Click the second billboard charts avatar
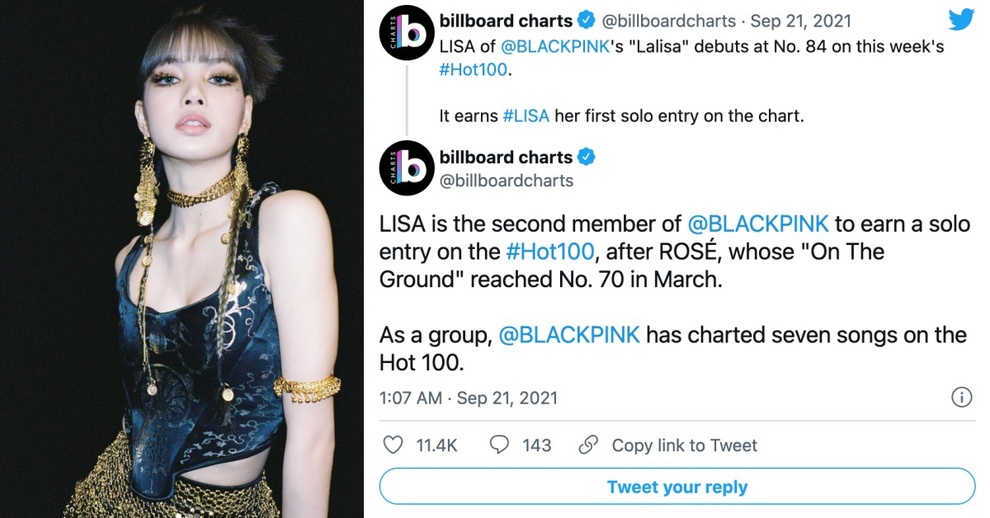Screen dimensions: 990x518 (407, 168)
